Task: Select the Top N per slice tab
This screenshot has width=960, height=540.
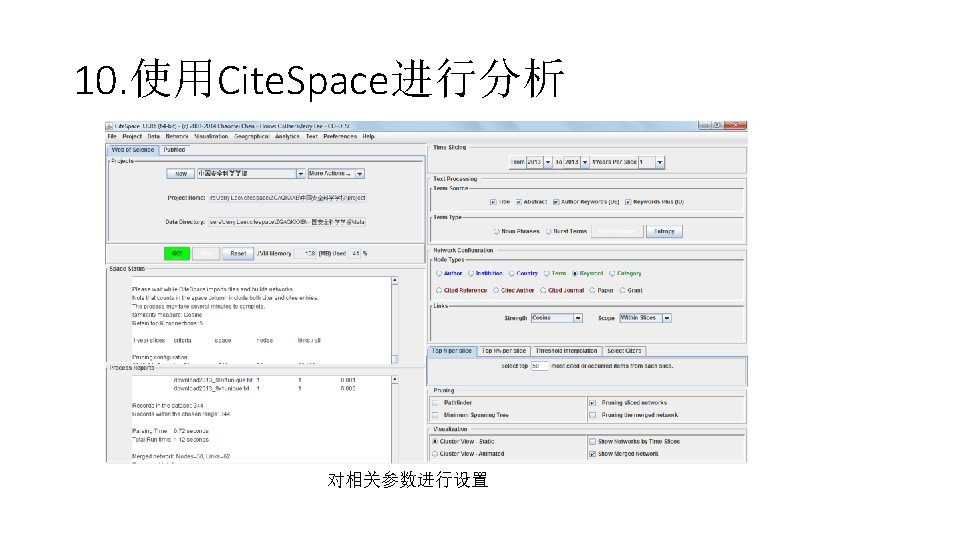Action: click(x=452, y=351)
